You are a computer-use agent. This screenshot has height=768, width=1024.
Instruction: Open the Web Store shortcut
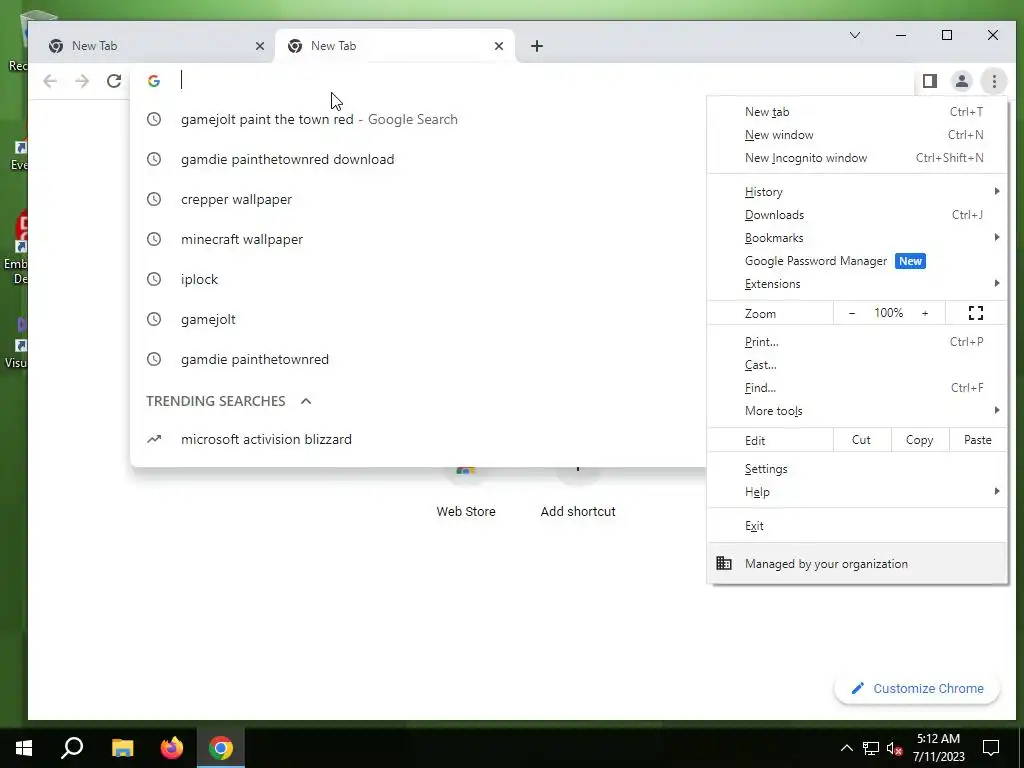(x=466, y=496)
